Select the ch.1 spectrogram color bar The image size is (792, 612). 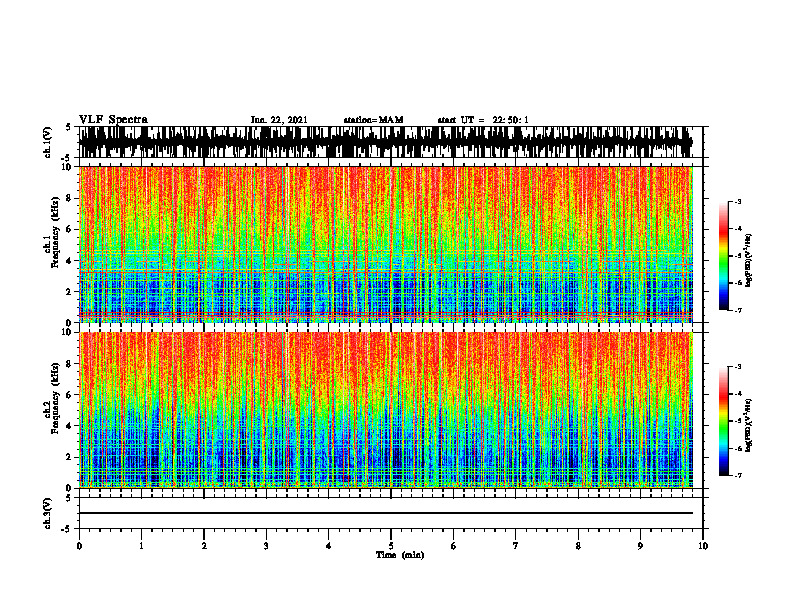[x=723, y=255]
